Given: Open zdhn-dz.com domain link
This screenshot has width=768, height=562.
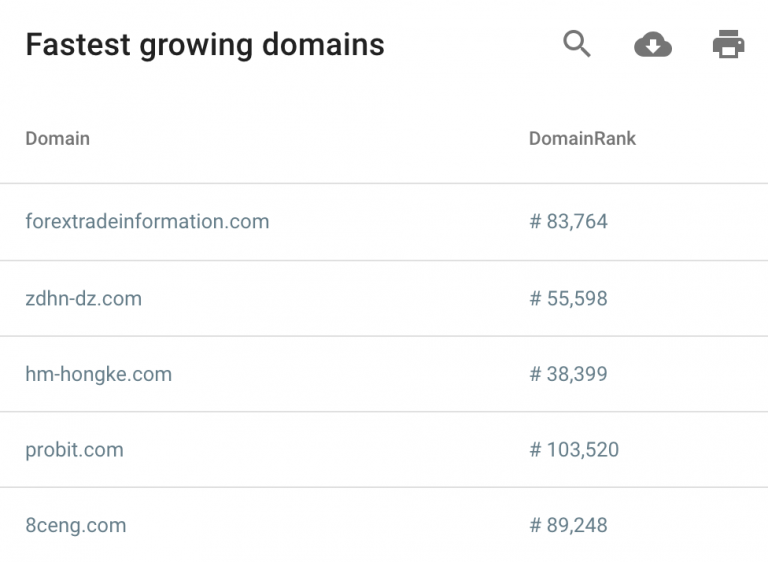Looking at the screenshot, I should click(84, 298).
